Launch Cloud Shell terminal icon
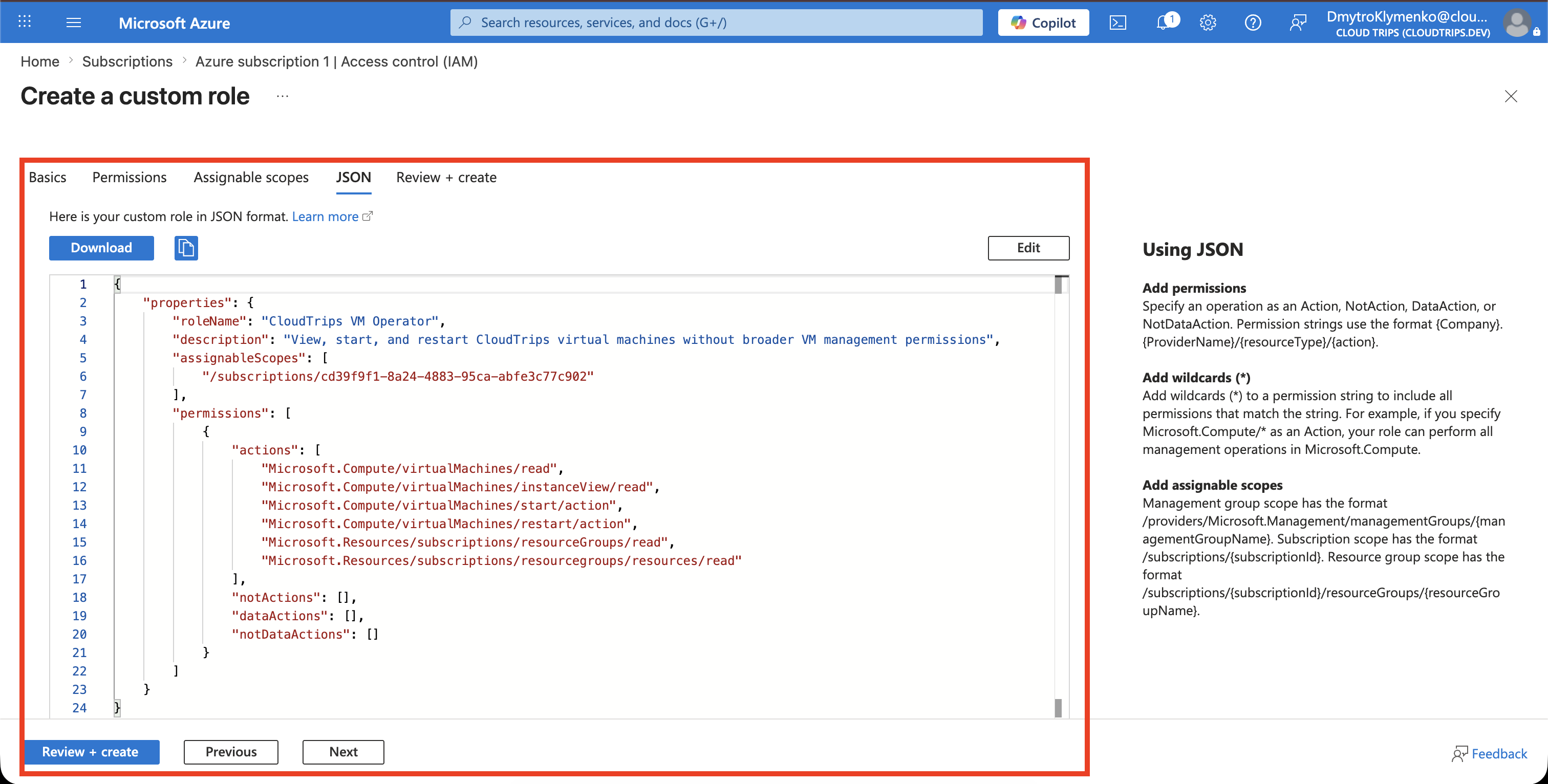 click(1117, 23)
